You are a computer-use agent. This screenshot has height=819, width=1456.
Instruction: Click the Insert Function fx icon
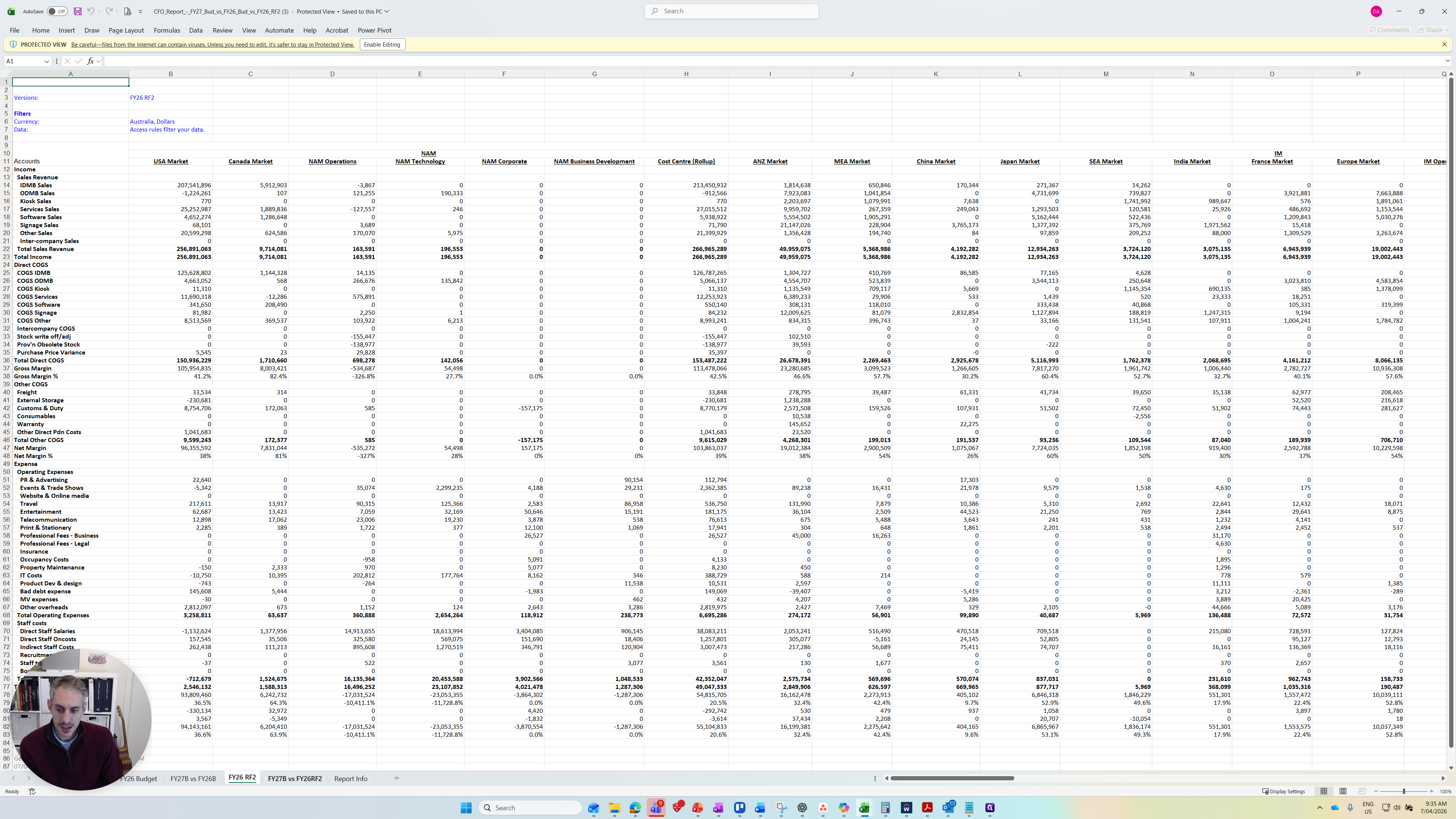click(90, 61)
